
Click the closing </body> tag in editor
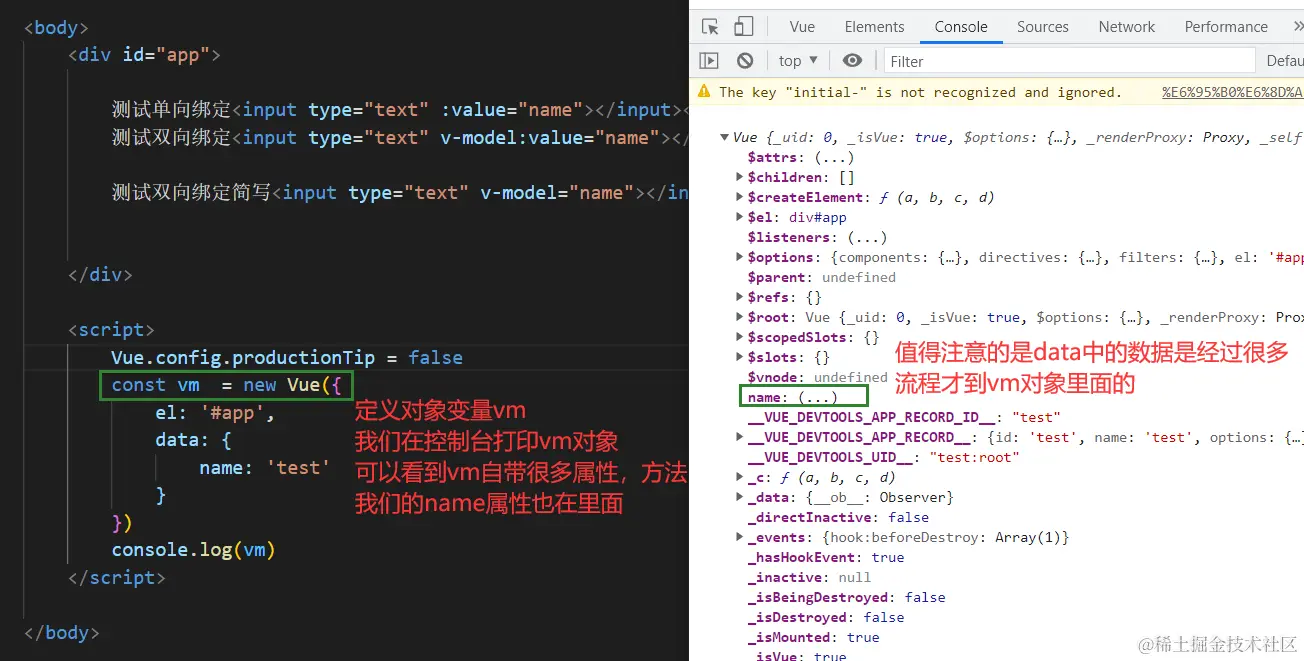tap(61, 632)
